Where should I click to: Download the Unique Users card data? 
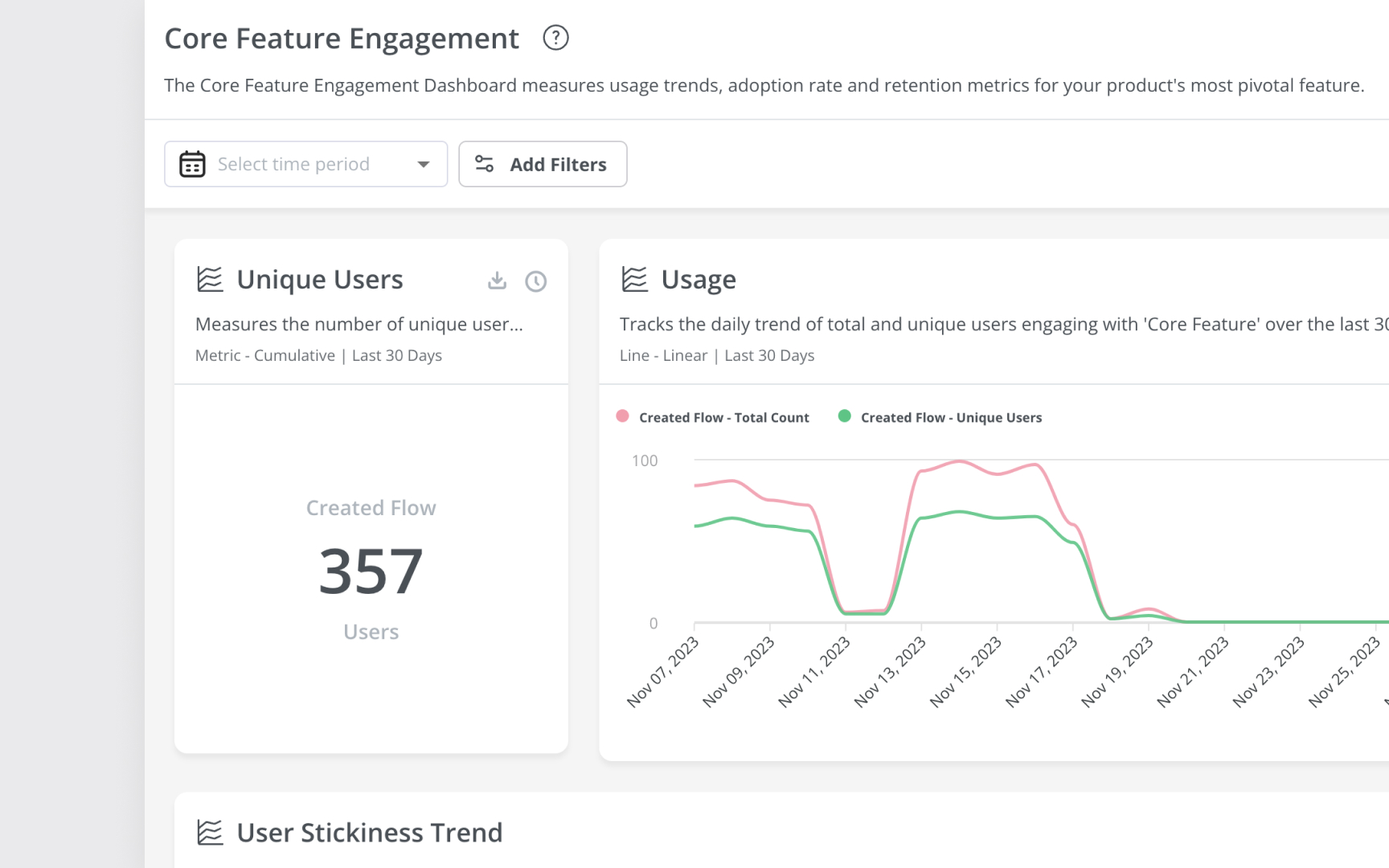pyautogui.click(x=498, y=280)
